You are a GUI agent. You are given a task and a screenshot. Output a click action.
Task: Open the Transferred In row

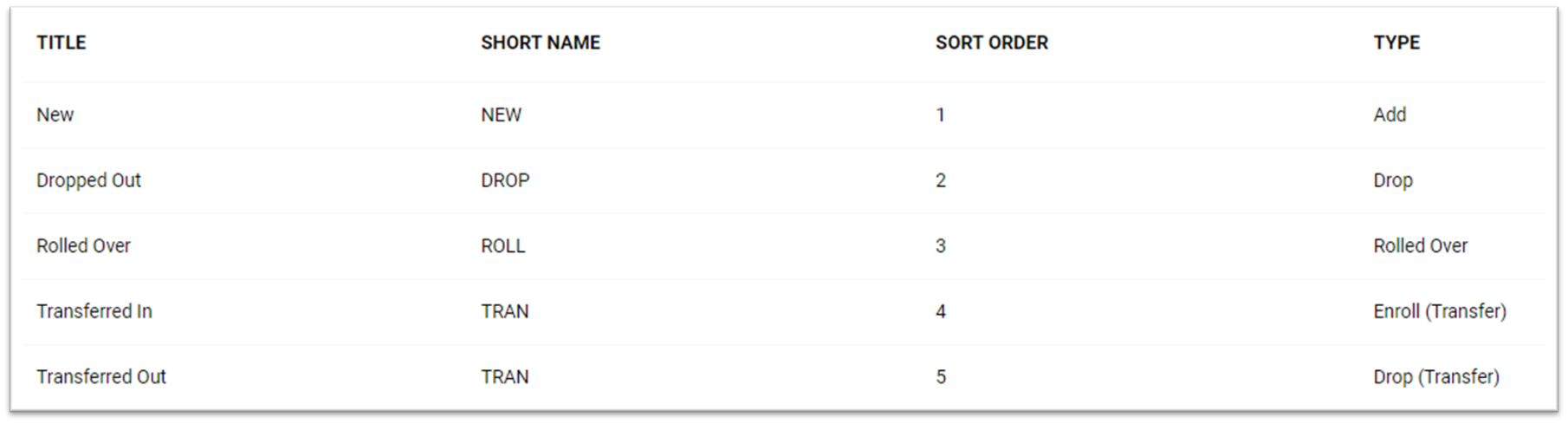coord(784,311)
